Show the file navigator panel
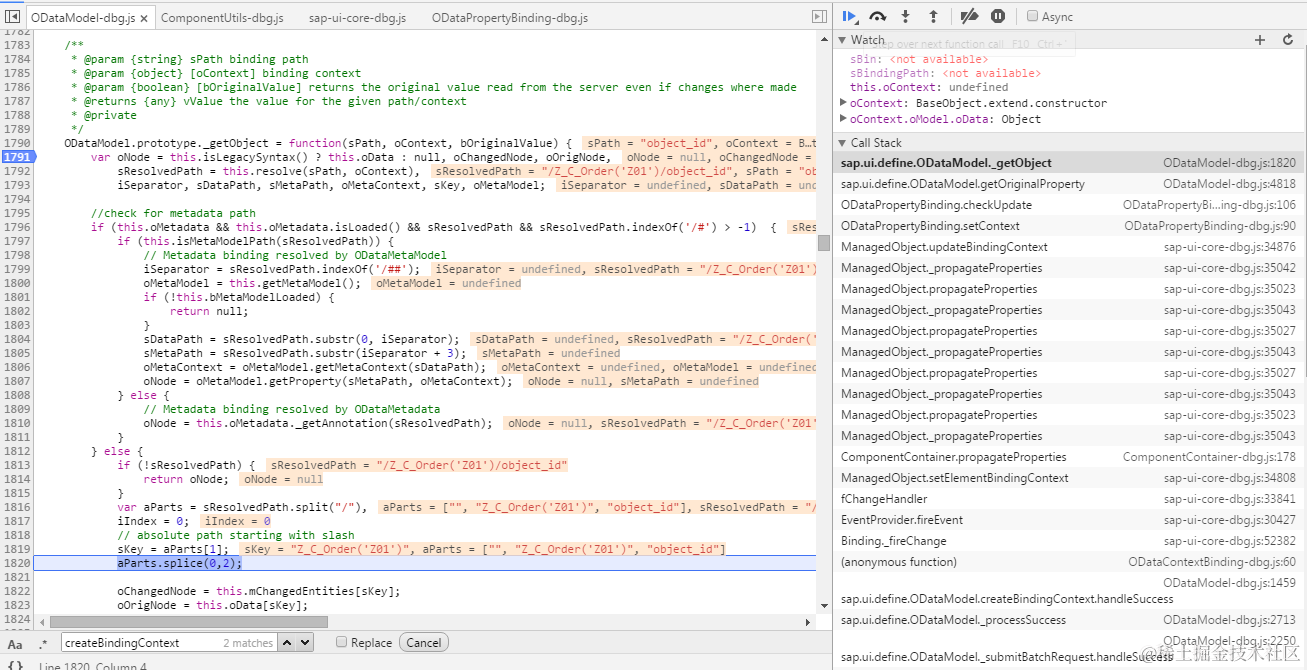Image resolution: width=1307 pixels, height=670 pixels. (x=13, y=17)
